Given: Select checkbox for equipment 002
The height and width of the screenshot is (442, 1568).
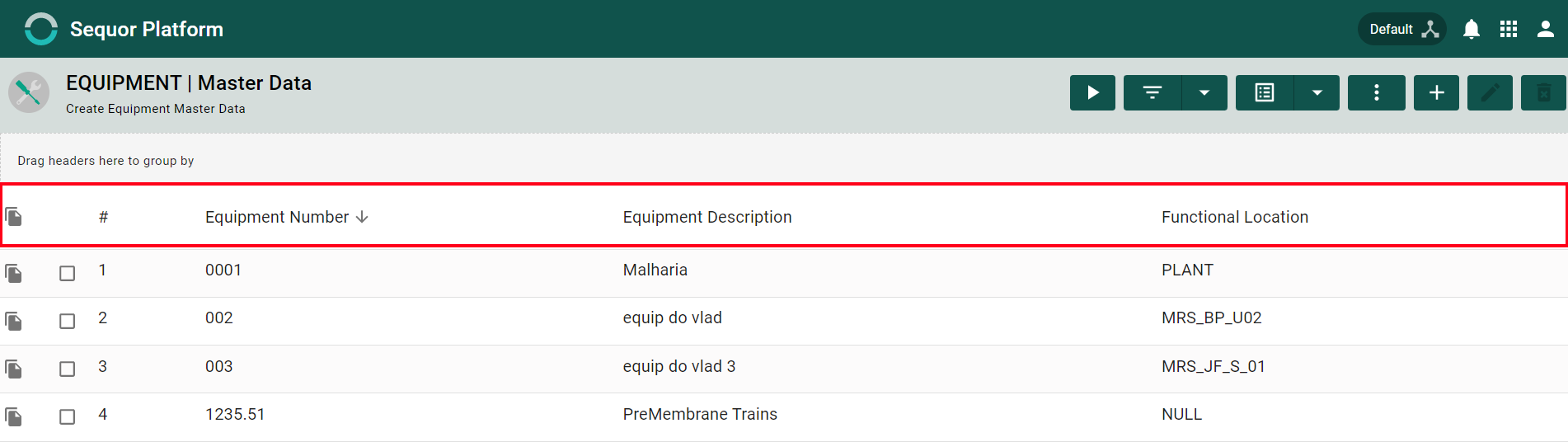Looking at the screenshot, I should tap(68, 321).
